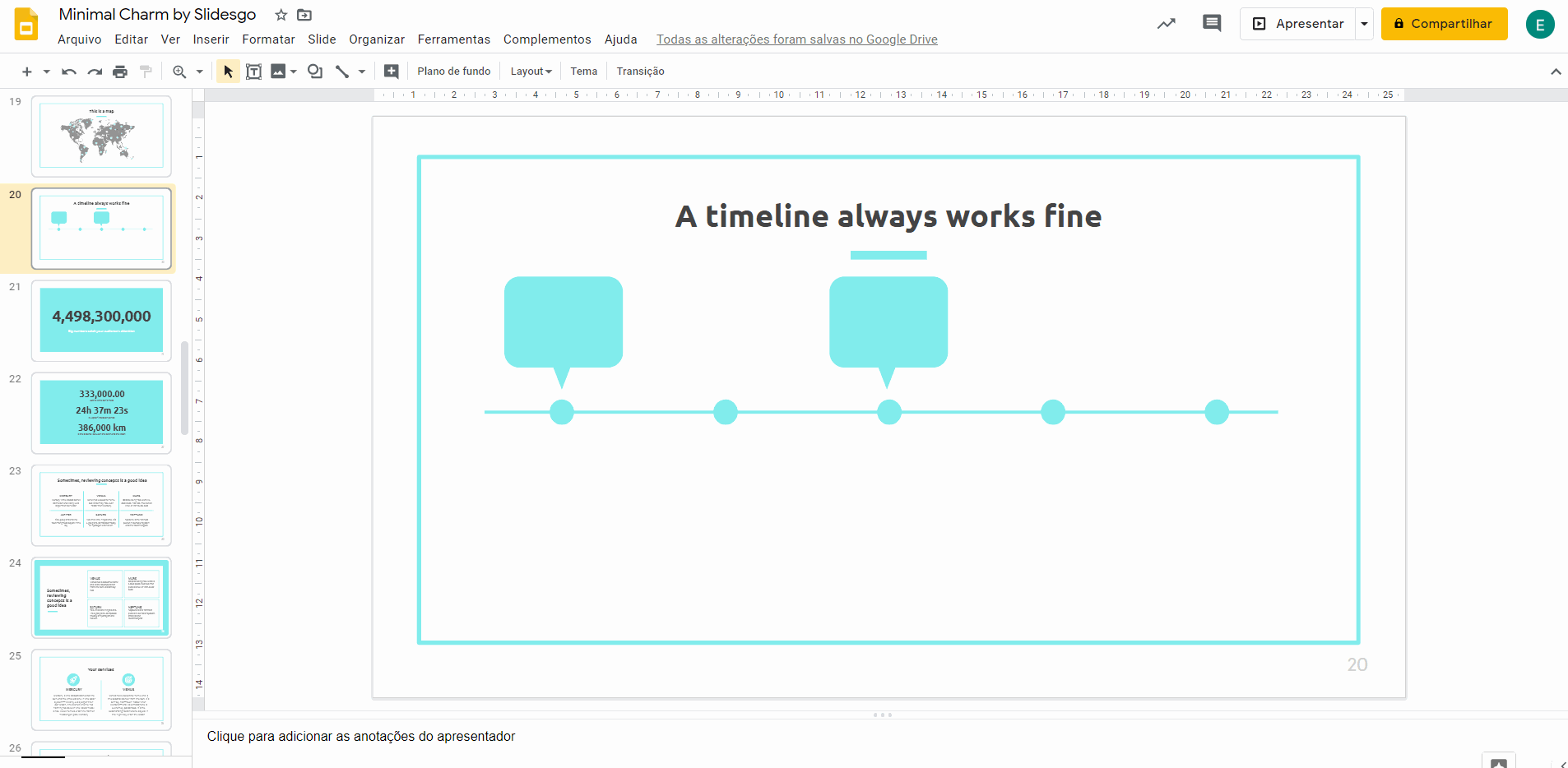Click the Tema button

pyautogui.click(x=584, y=72)
